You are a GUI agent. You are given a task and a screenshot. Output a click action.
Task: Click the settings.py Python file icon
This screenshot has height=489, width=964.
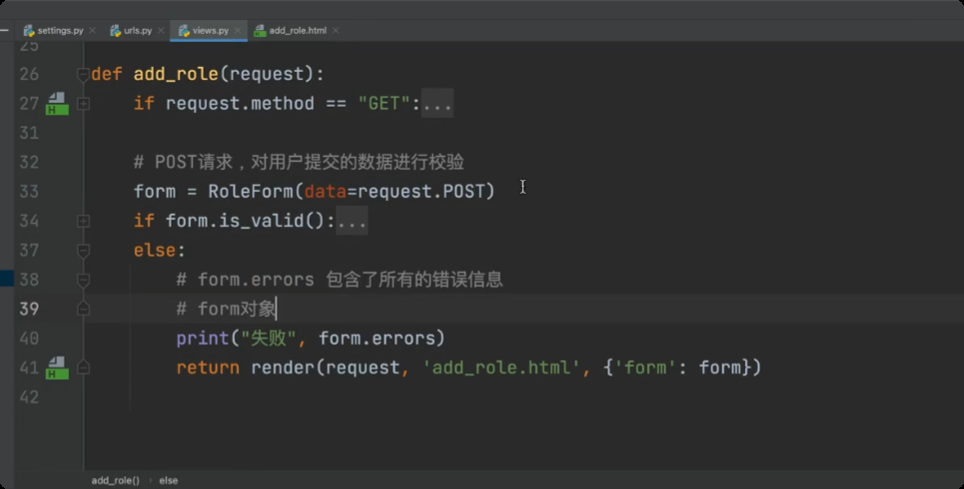point(28,30)
